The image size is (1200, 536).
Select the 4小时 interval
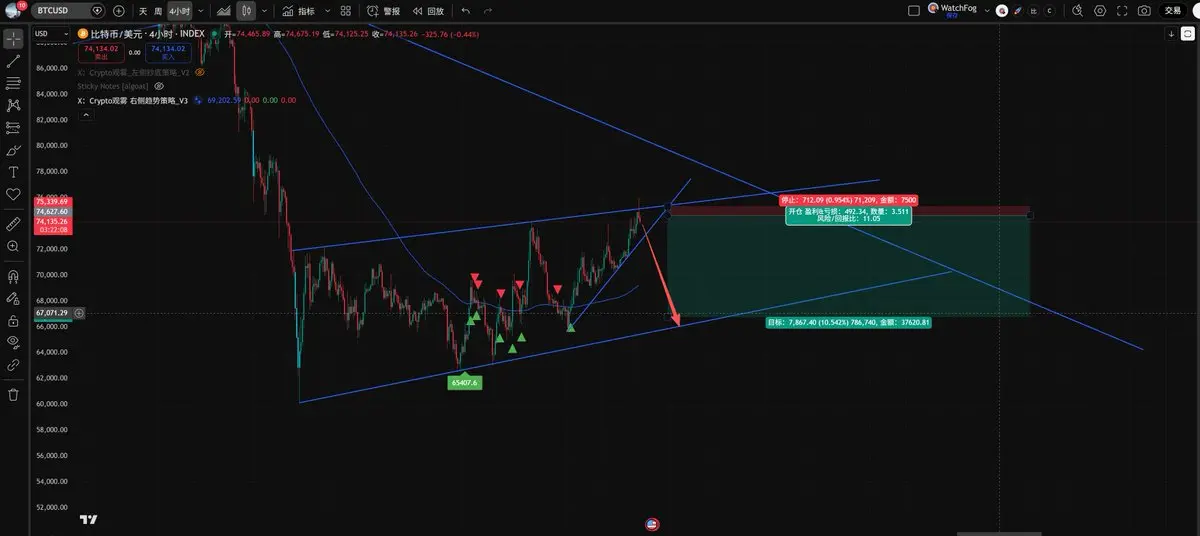180,11
